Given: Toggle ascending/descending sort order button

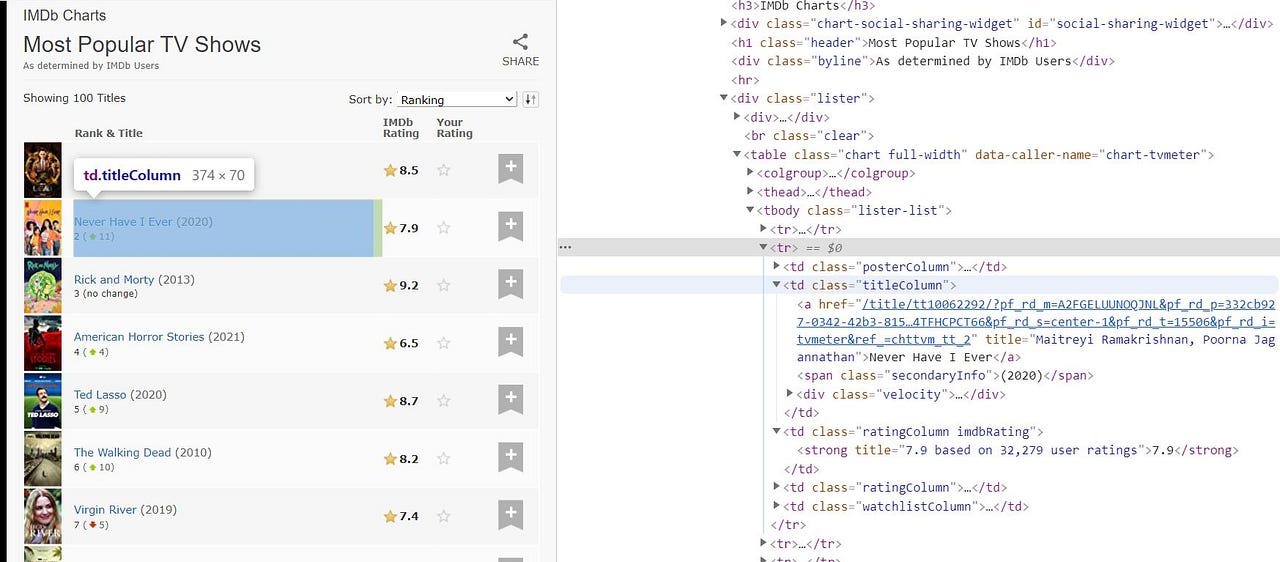Looking at the screenshot, I should click(531, 99).
